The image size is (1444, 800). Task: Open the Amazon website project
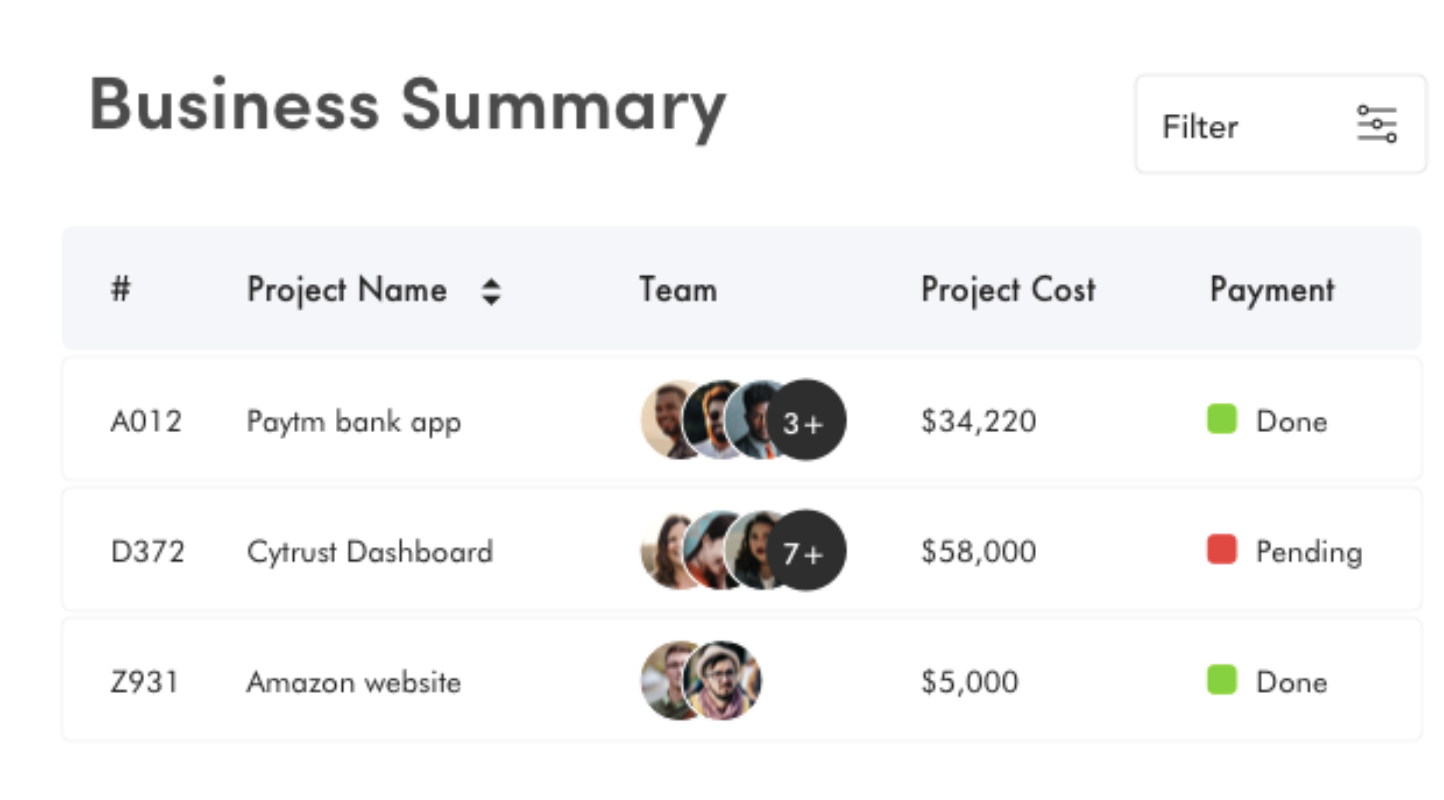(x=353, y=683)
